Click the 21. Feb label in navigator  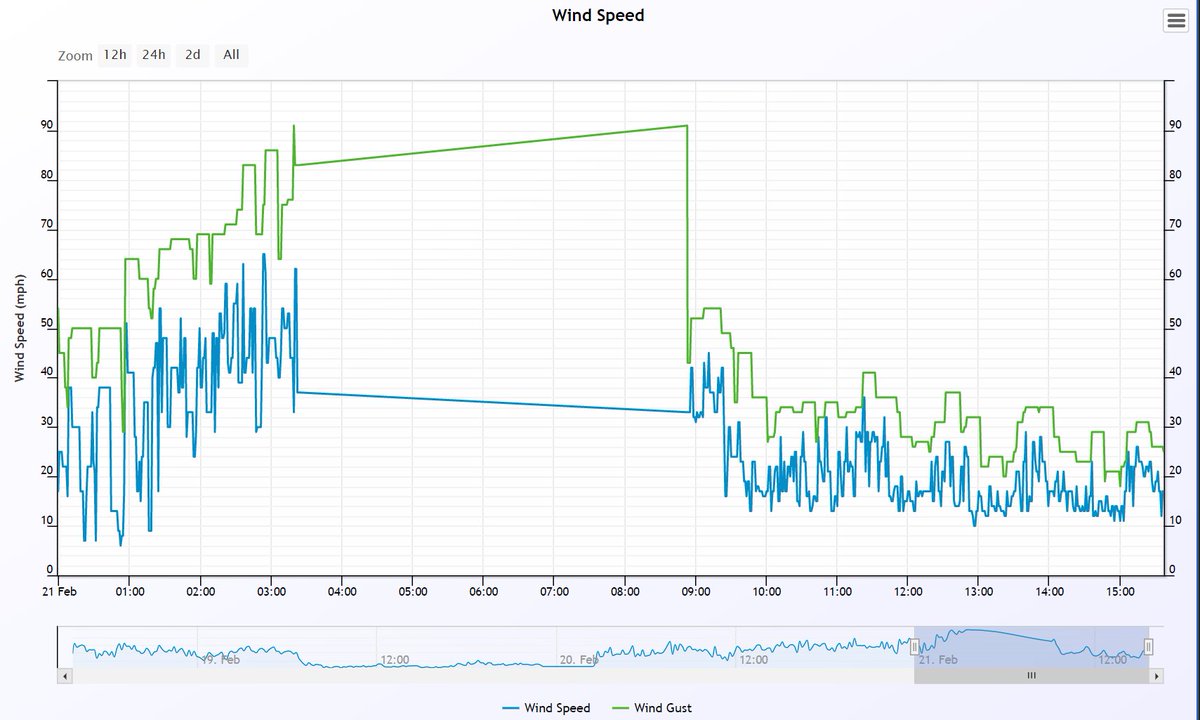(x=937, y=660)
